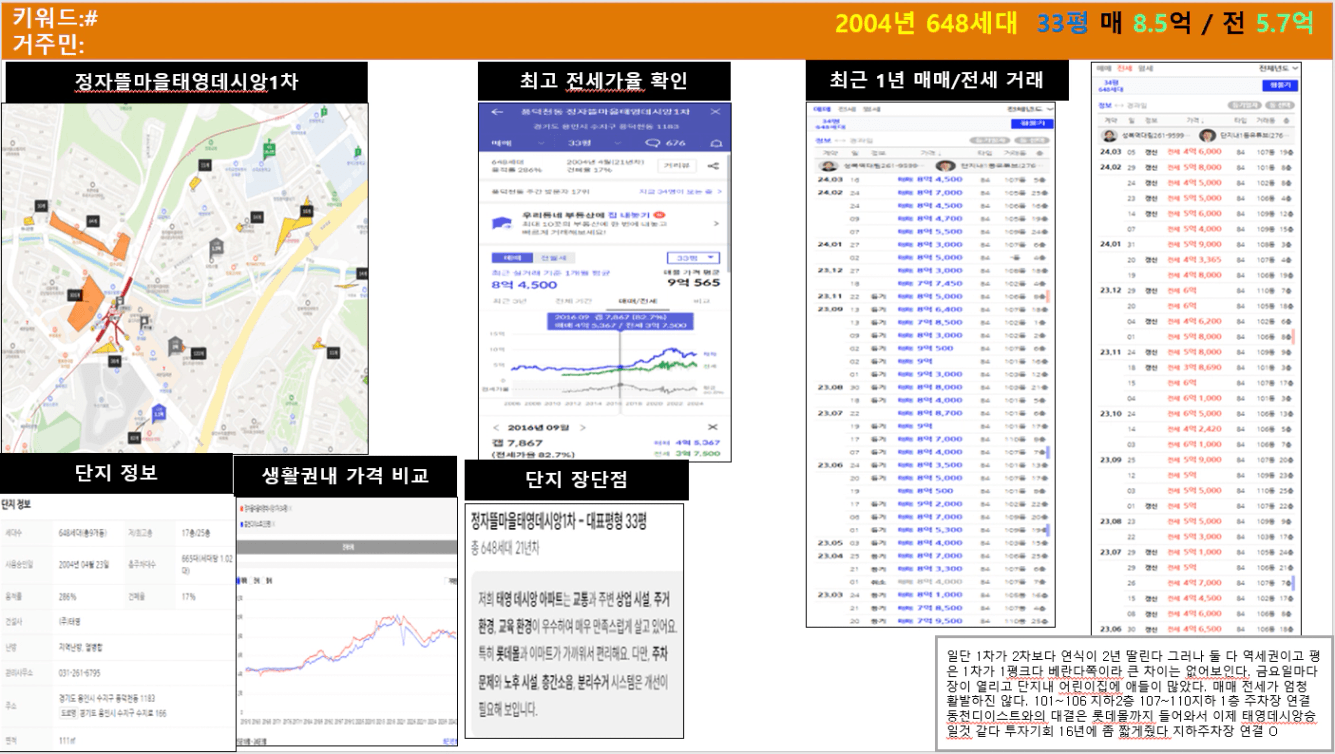This screenshot has width=1335, height=754.
Task: Switch to the 비교 chart tab
Action: pos(702,301)
